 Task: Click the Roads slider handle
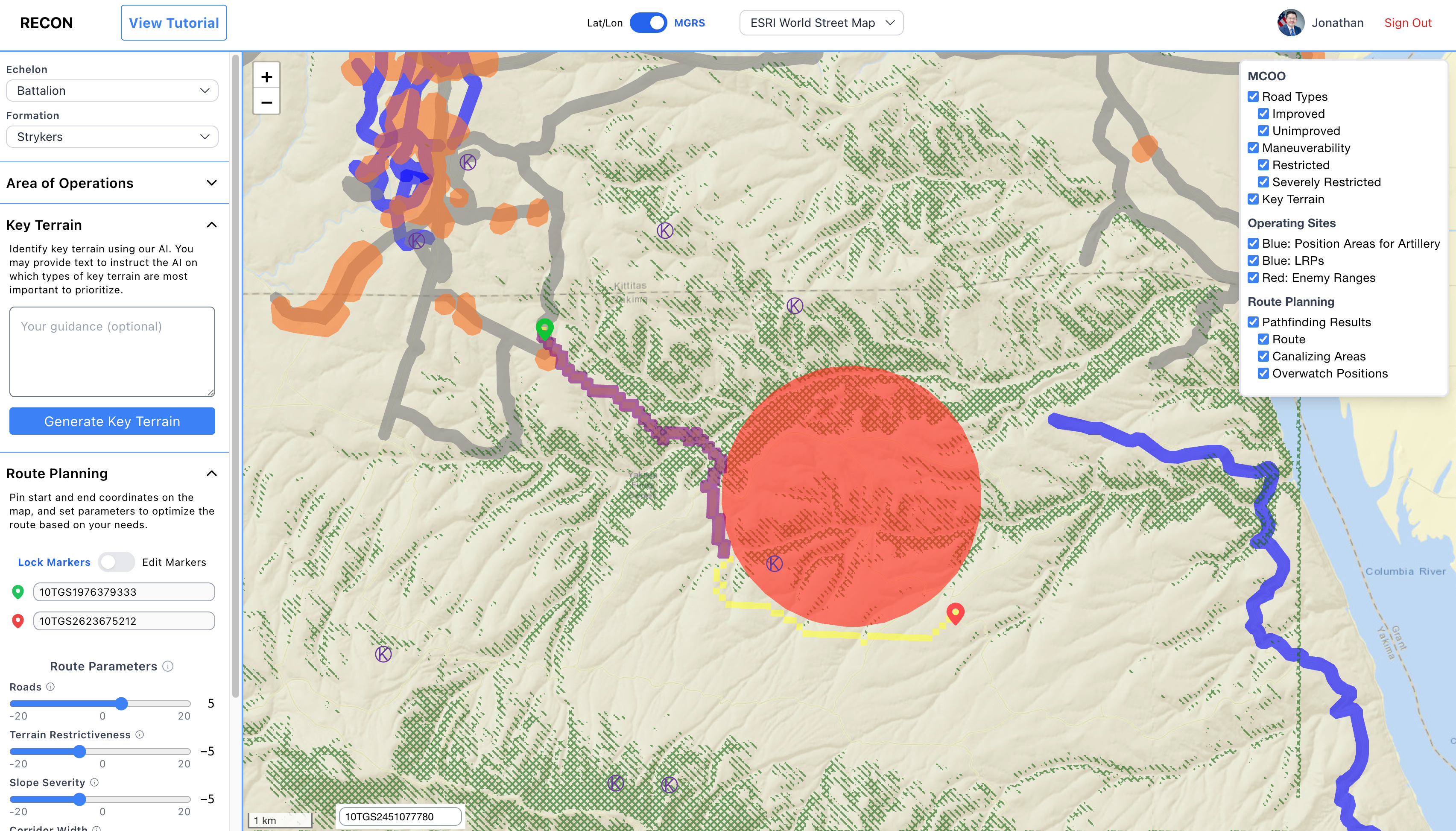click(122, 703)
